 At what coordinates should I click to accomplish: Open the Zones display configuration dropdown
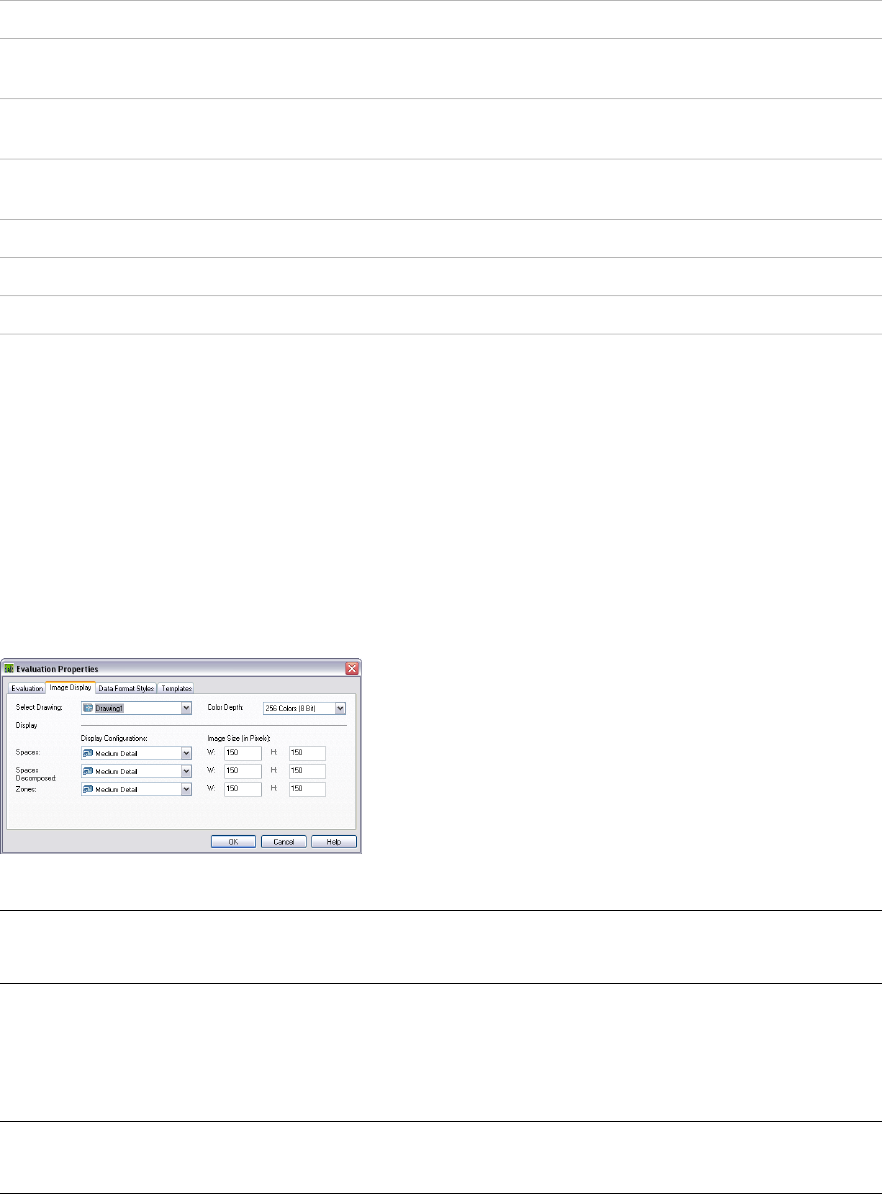click(136, 790)
